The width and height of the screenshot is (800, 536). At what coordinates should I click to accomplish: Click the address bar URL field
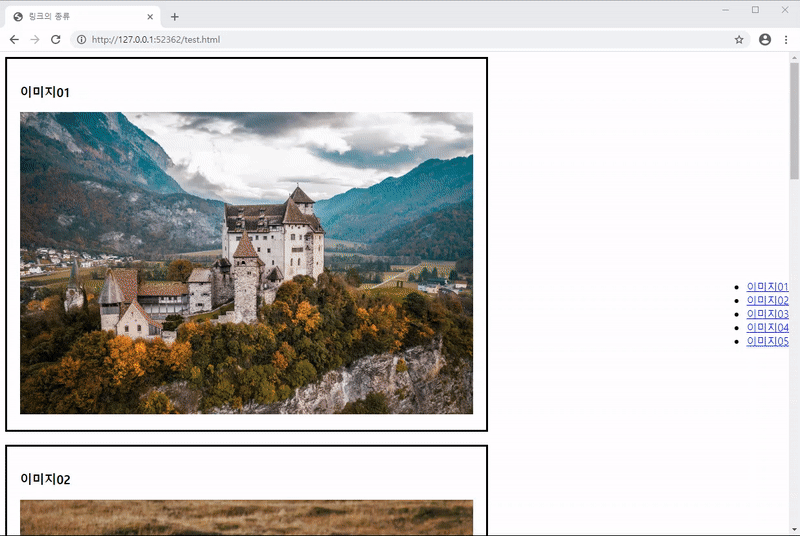tap(408, 39)
